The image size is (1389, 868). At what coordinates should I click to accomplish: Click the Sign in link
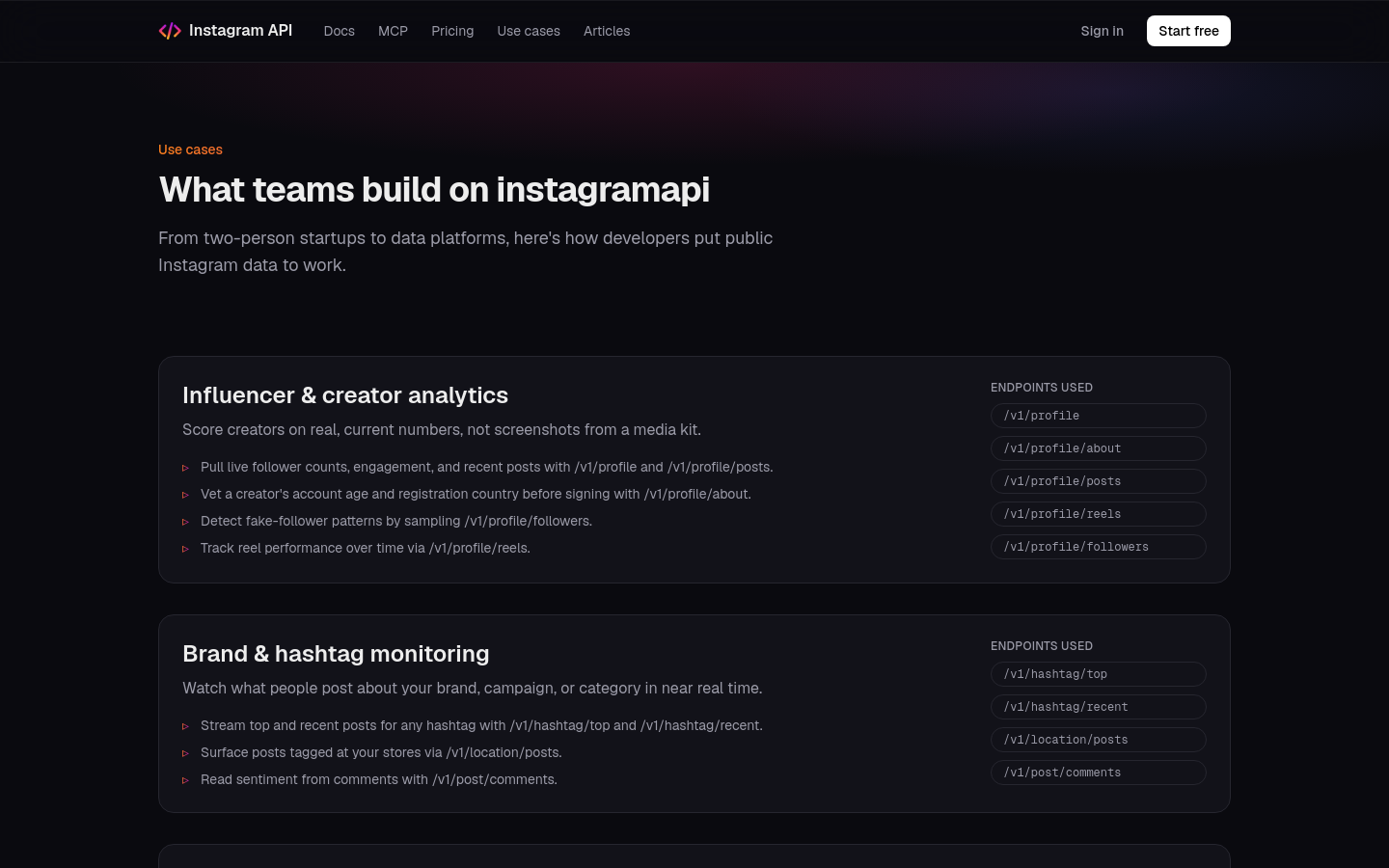(x=1102, y=31)
